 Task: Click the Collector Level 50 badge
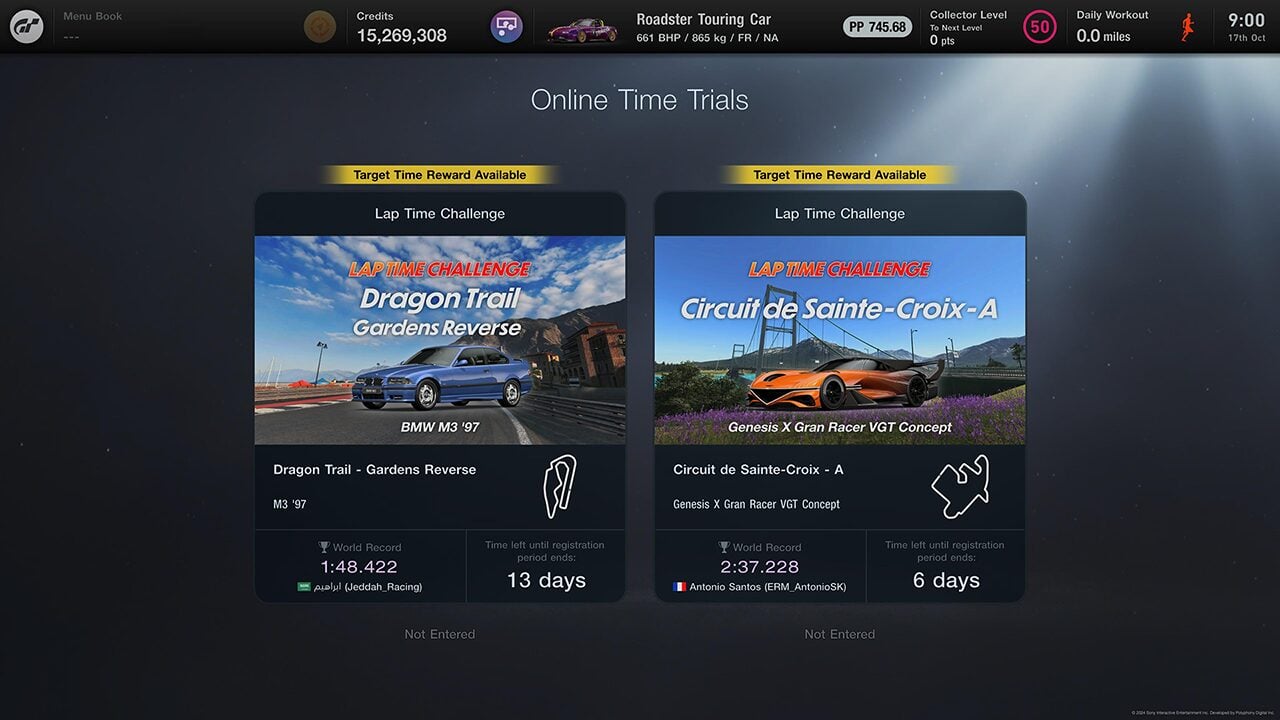click(1040, 27)
